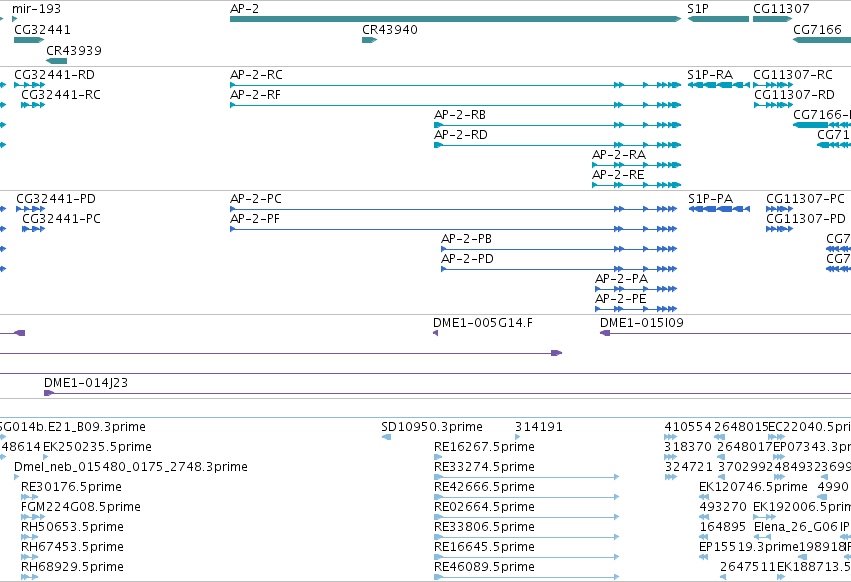The width and height of the screenshot is (851, 582).
Task: Click protein AP-2-PF
Action: tap(454, 229)
